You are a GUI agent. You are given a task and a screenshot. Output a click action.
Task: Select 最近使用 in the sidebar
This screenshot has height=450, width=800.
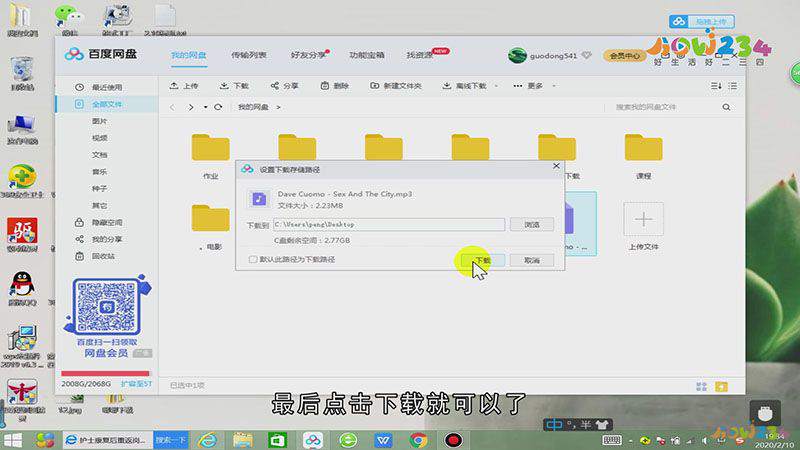point(107,87)
